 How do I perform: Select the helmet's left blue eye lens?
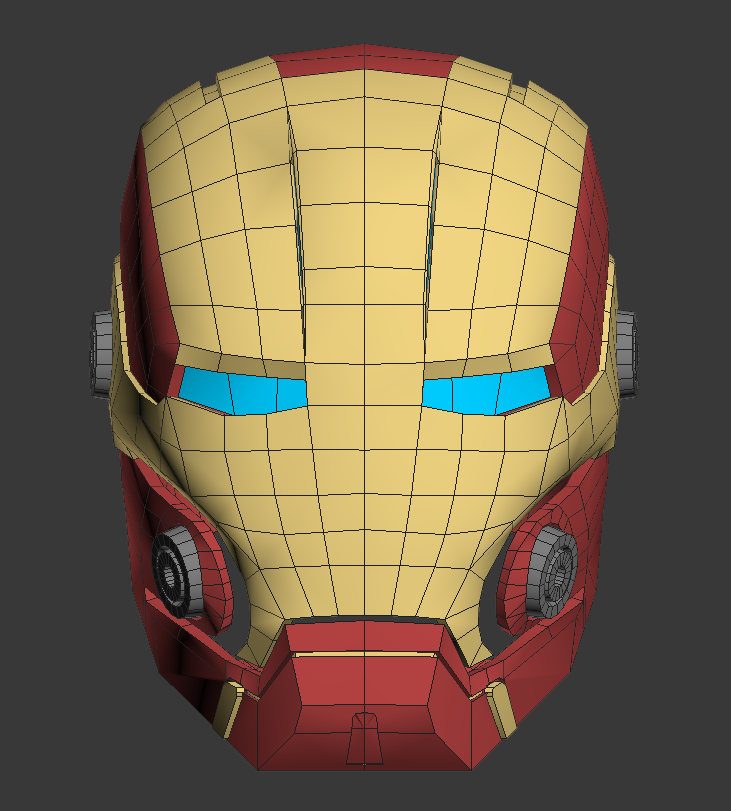pos(243,391)
